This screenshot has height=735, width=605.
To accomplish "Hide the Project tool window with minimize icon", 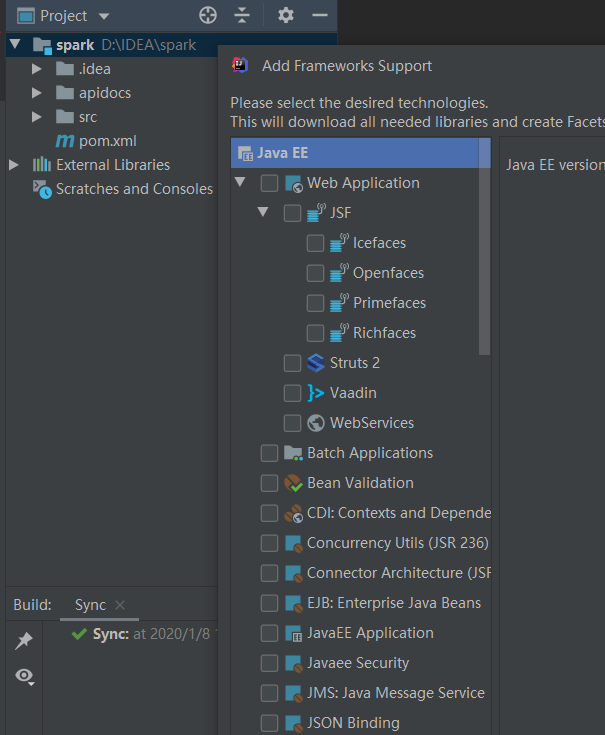I will (x=320, y=16).
